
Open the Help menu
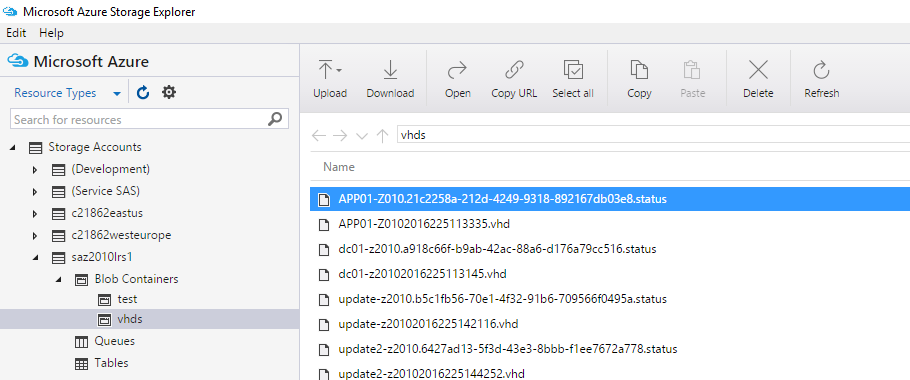(51, 33)
